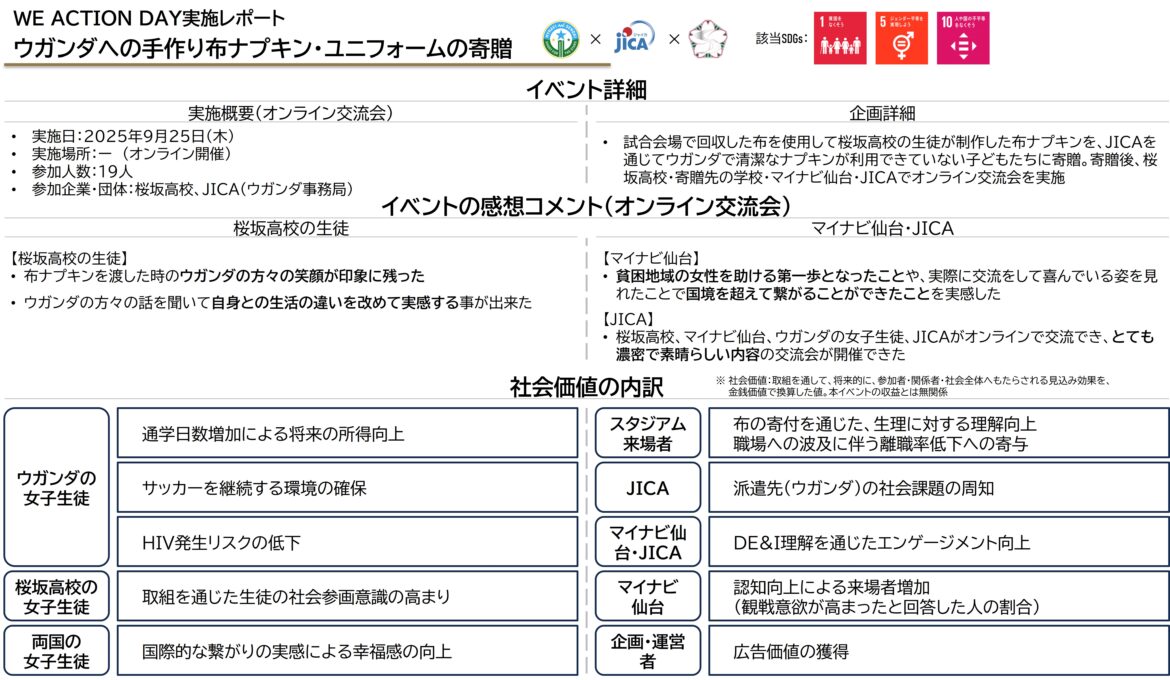Click the HIV発生リスクの低下 box
1170x680 pixels.
[347, 542]
